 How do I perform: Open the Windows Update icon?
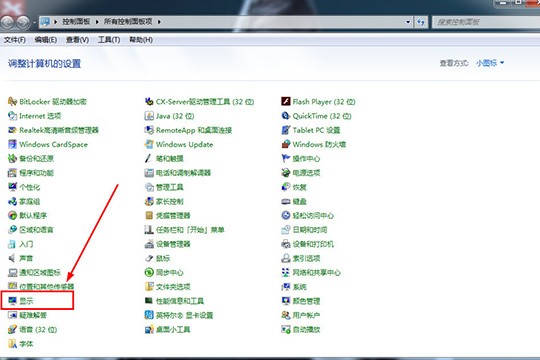(149, 144)
